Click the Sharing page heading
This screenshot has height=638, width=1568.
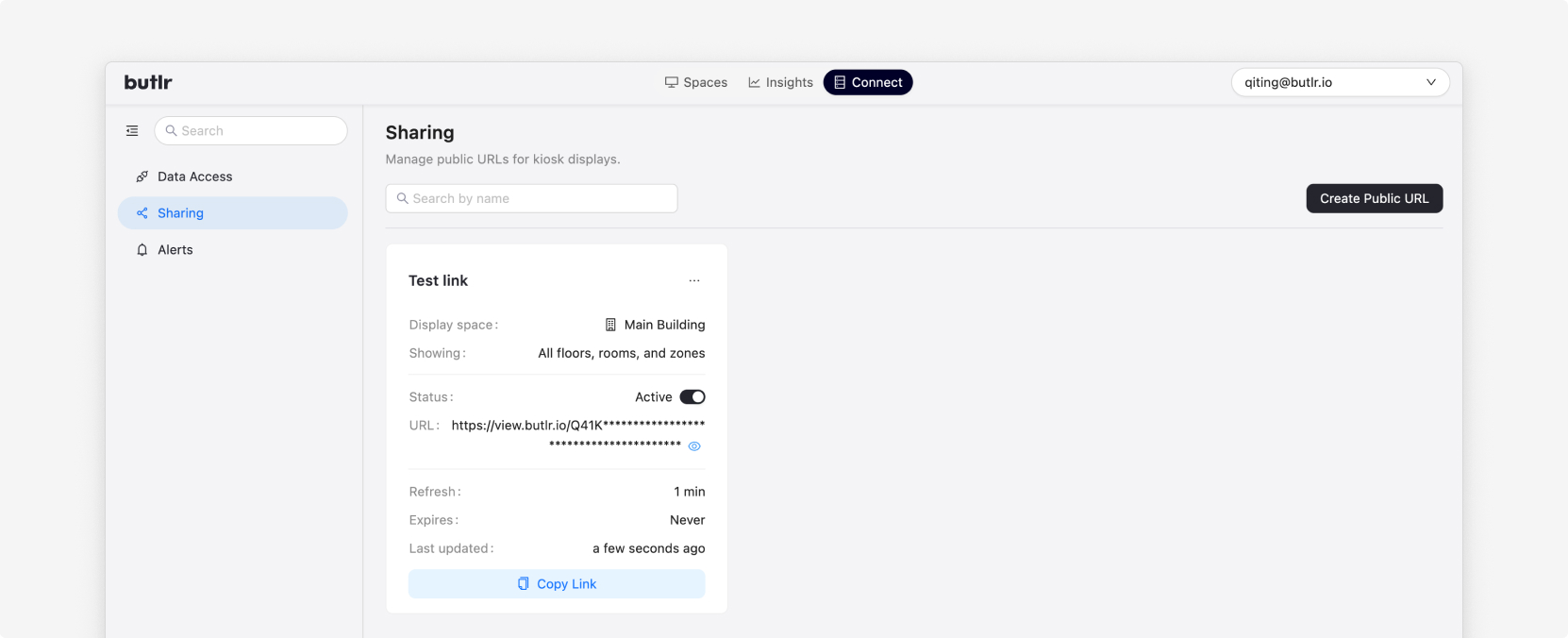point(420,133)
